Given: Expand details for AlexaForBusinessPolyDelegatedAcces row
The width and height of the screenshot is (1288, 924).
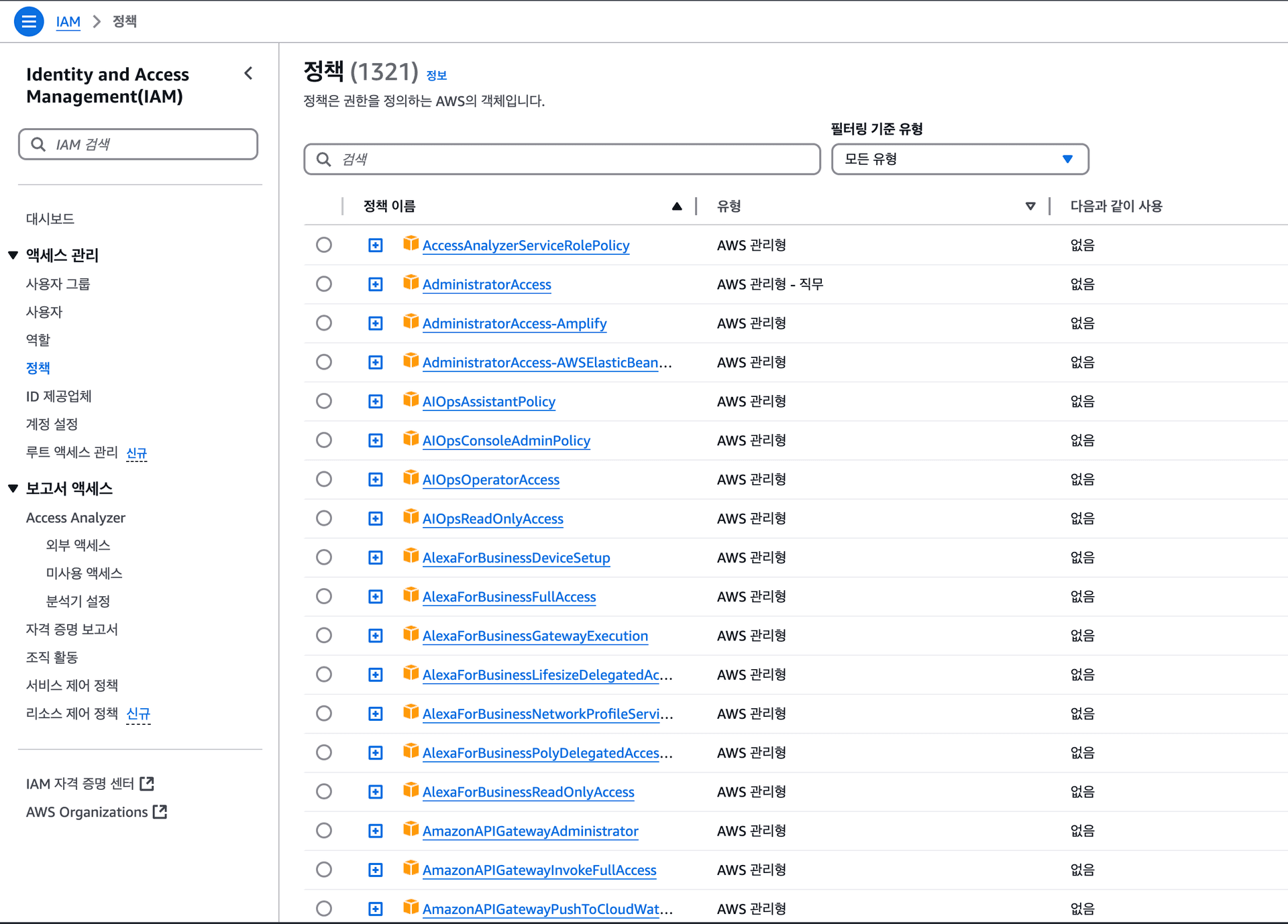Looking at the screenshot, I should click(376, 753).
